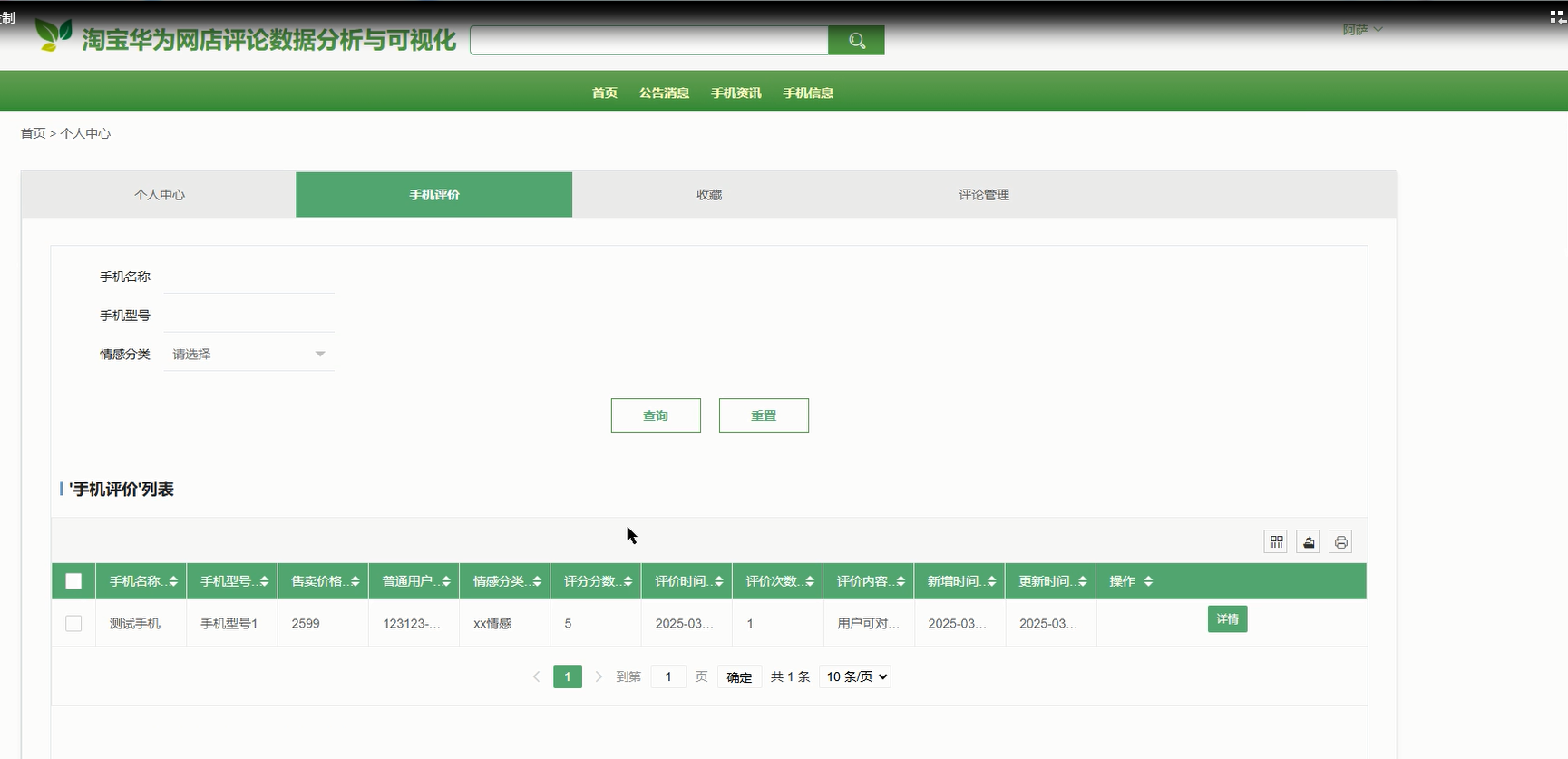Click the 查询 button
The height and width of the screenshot is (759, 1568).
tap(656, 415)
